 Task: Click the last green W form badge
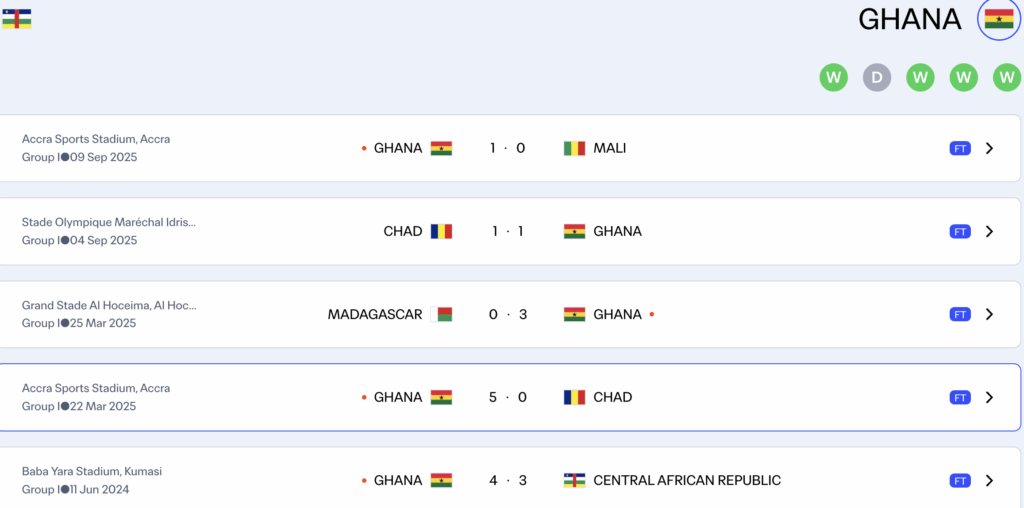click(1006, 77)
